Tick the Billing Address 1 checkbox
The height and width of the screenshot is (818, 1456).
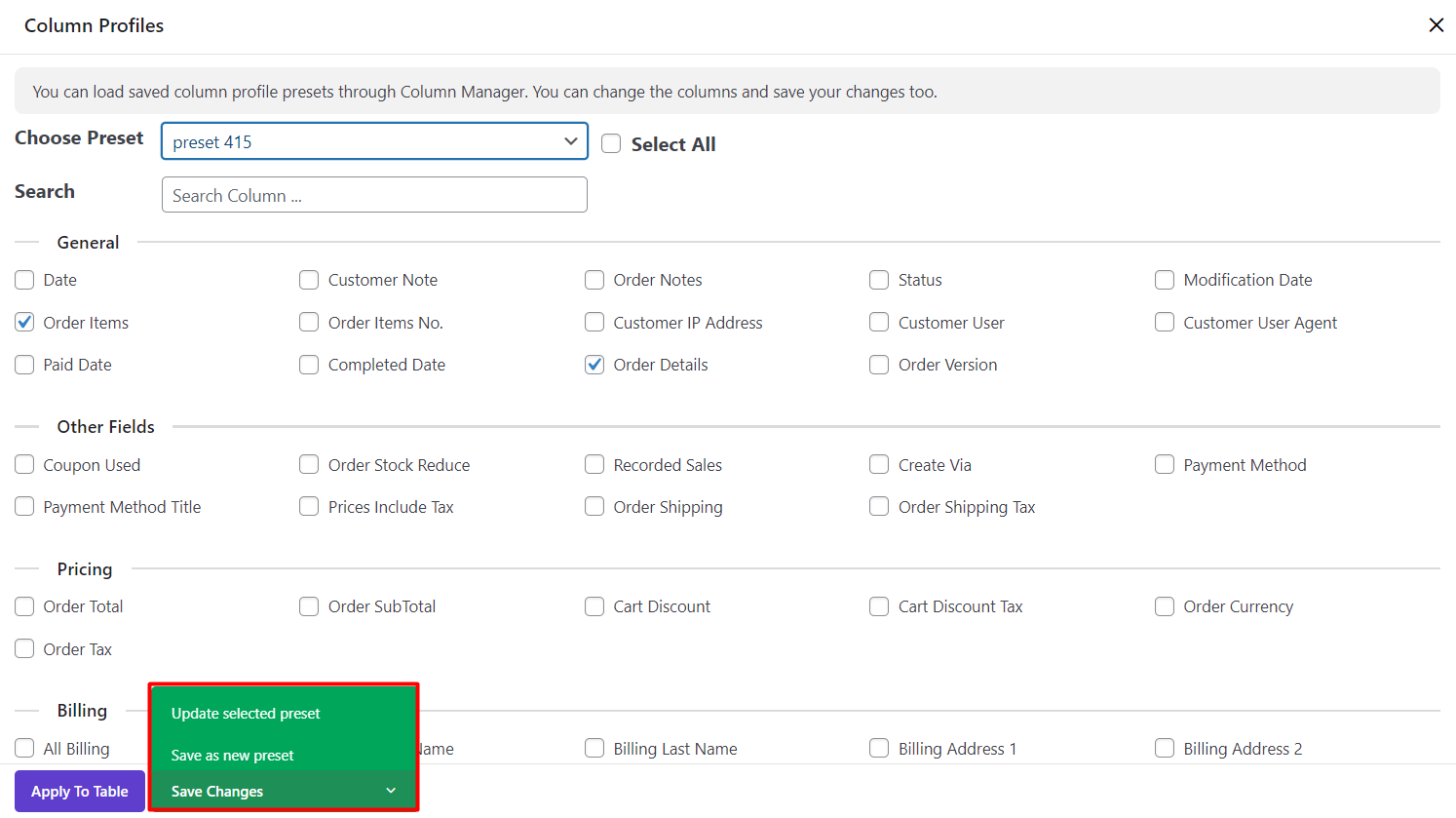pos(879,748)
